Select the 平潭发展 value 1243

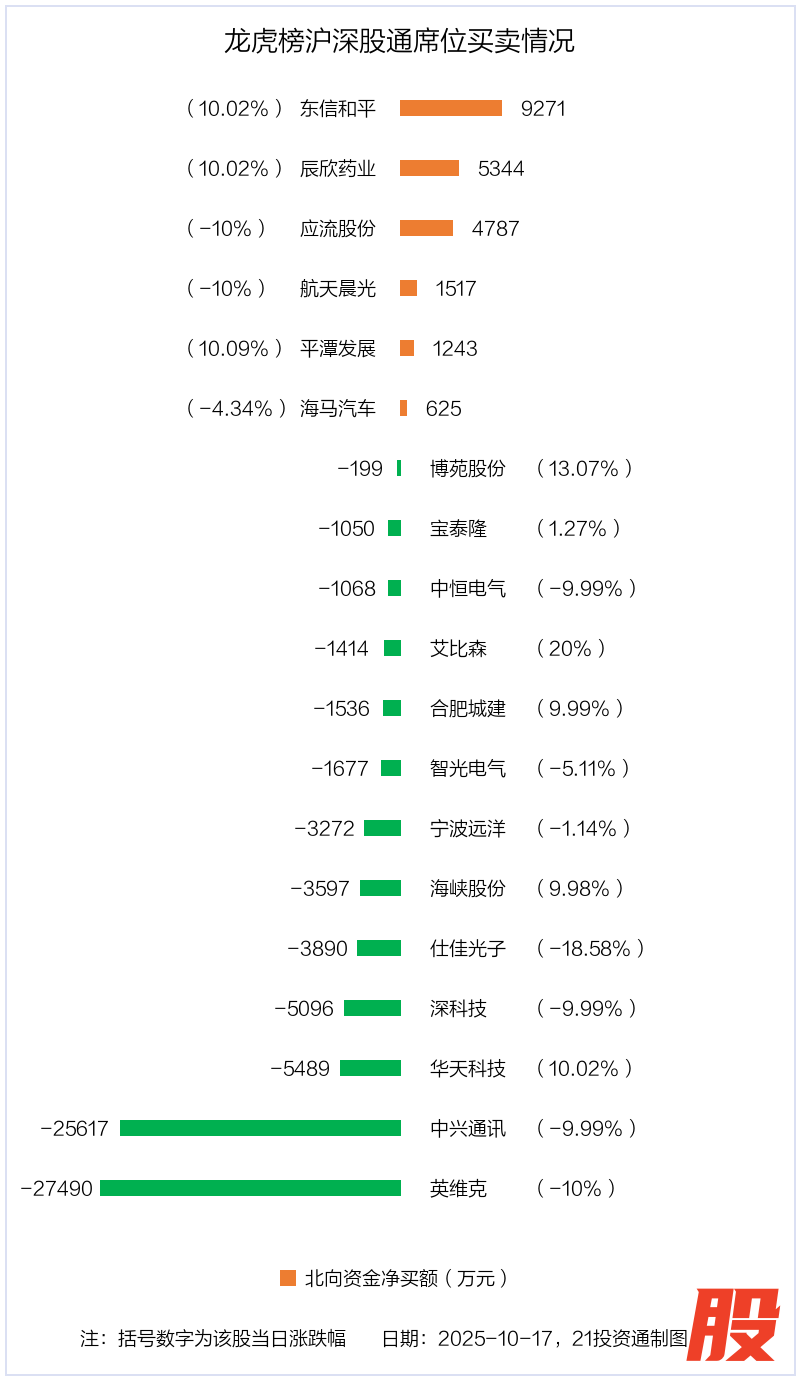pyautogui.click(x=455, y=348)
